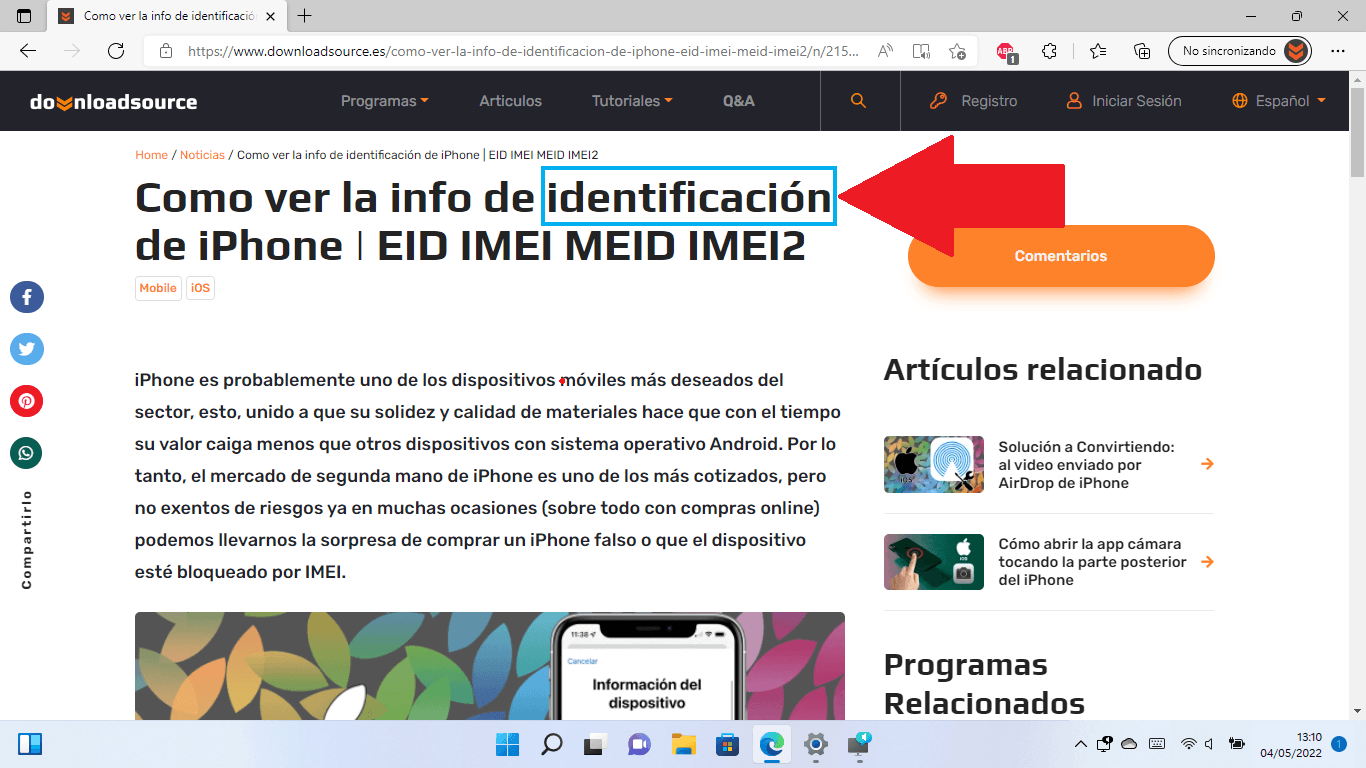Open Edge Settings and more menu
Image resolution: width=1366 pixels, height=768 pixels.
(x=1338, y=51)
